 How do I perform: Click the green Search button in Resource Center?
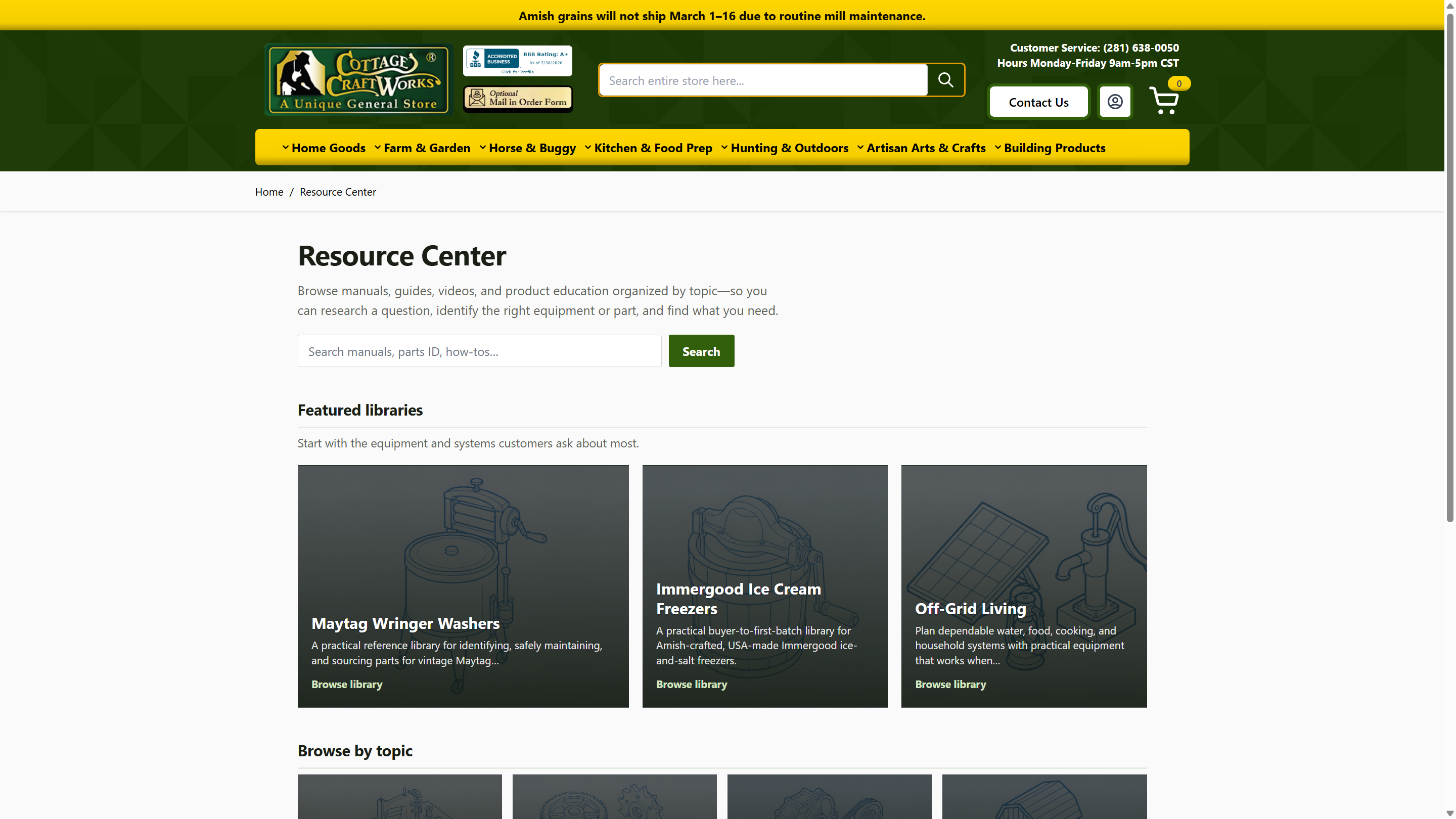coord(701,351)
